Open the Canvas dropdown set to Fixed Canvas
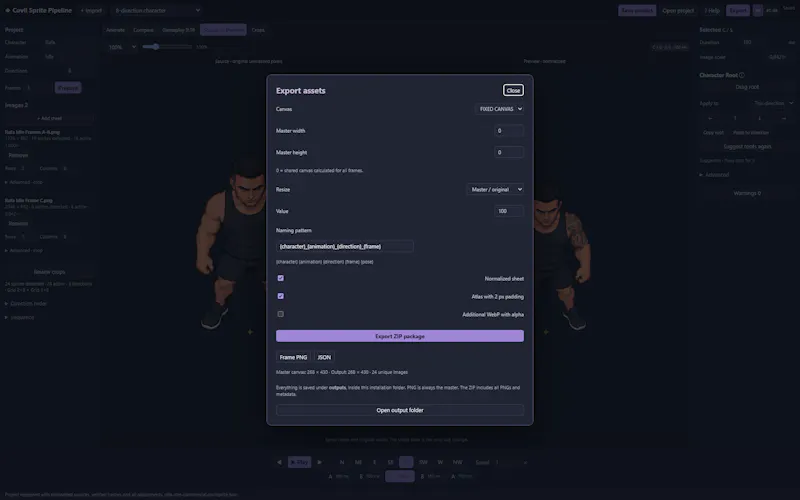The width and height of the screenshot is (800, 500). point(499,109)
